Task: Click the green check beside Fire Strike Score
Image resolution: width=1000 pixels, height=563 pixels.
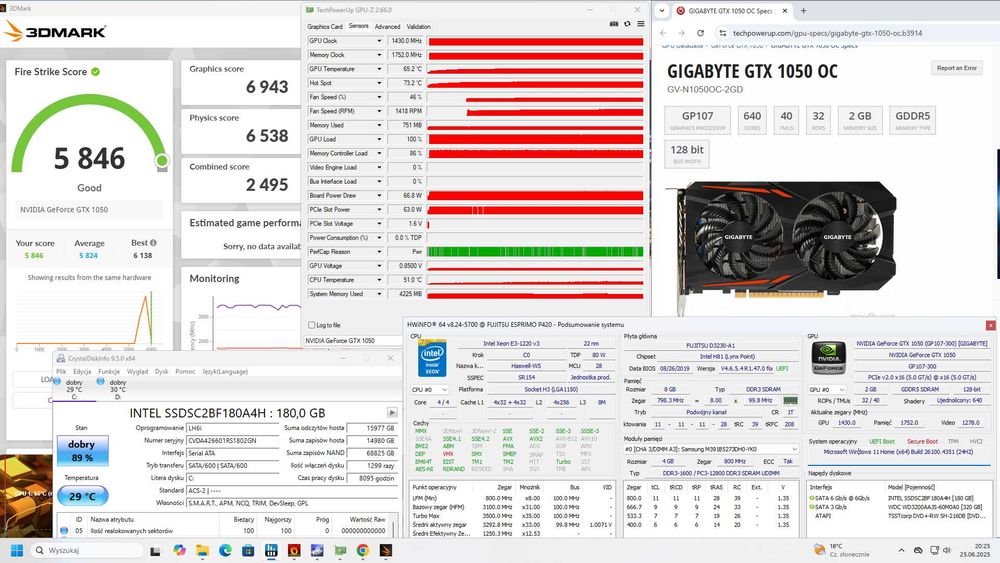Action: [96, 71]
